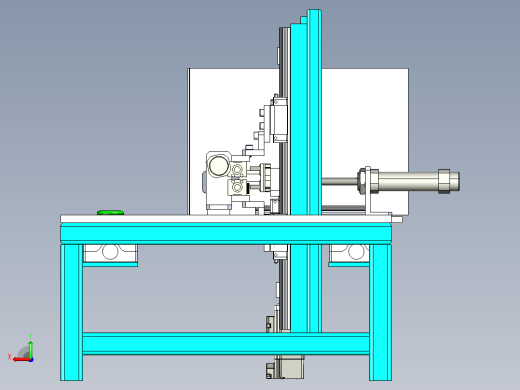This screenshot has width=520, height=390.
Task: Select the left bearing block under the table
Action: 110,253
